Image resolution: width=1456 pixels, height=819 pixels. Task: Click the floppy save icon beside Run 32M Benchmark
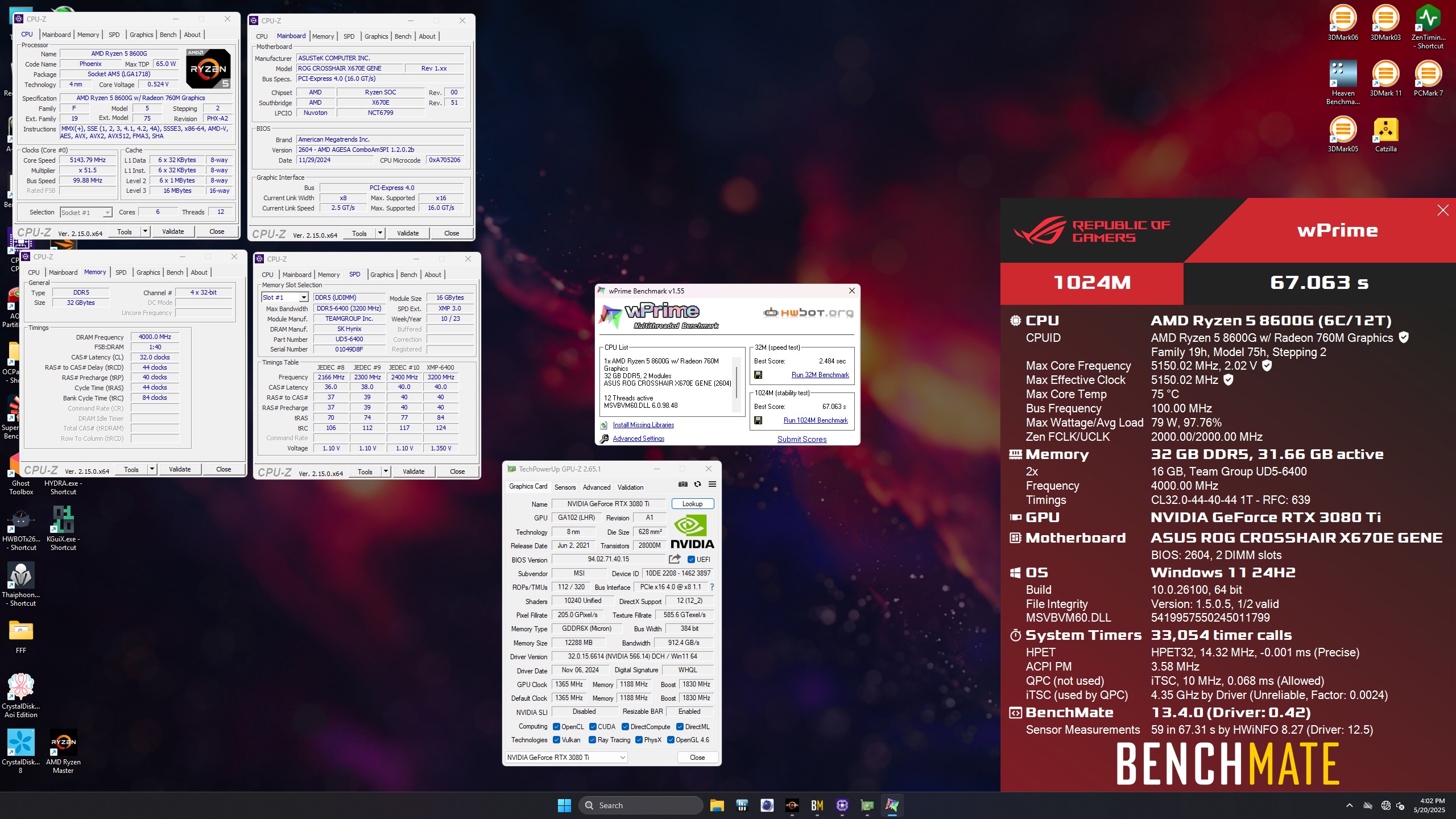click(758, 375)
